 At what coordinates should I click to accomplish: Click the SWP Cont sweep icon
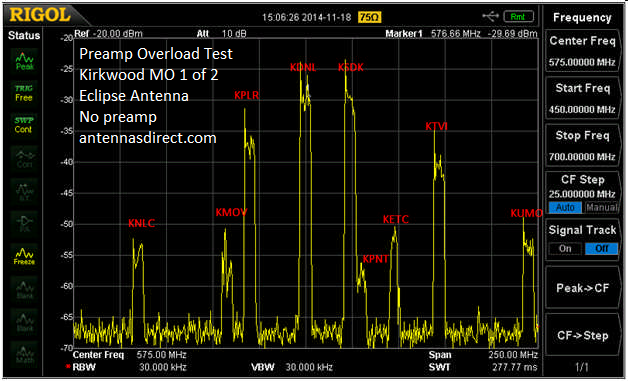[24, 125]
